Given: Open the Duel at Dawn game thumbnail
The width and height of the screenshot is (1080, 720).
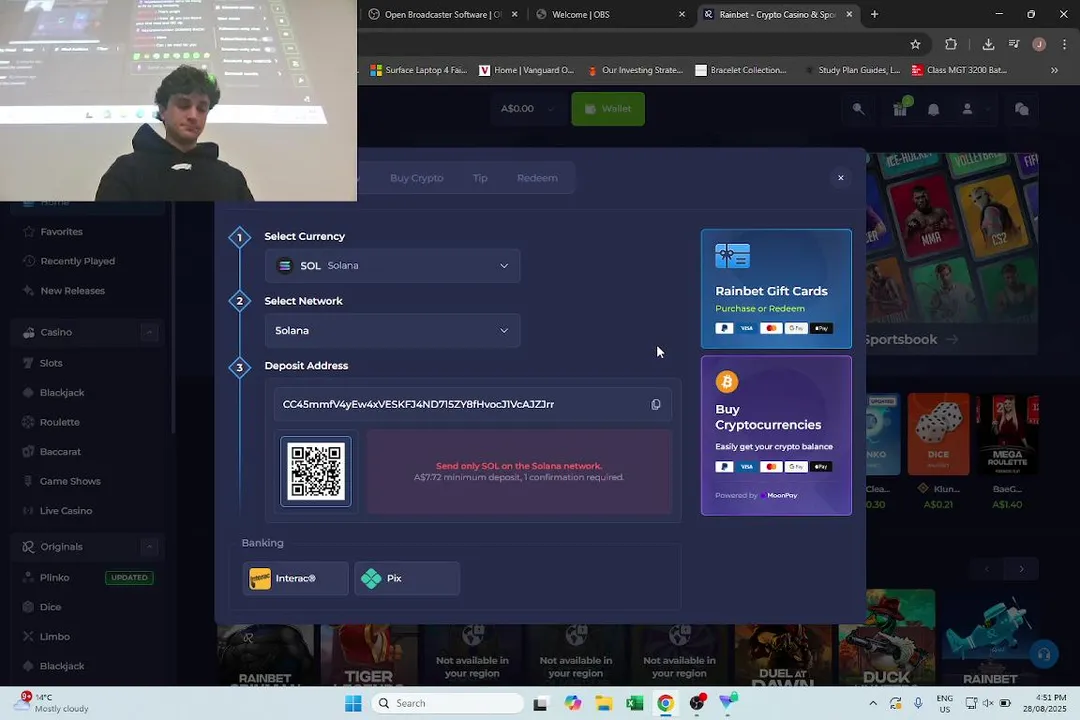Looking at the screenshot, I should (x=783, y=655).
